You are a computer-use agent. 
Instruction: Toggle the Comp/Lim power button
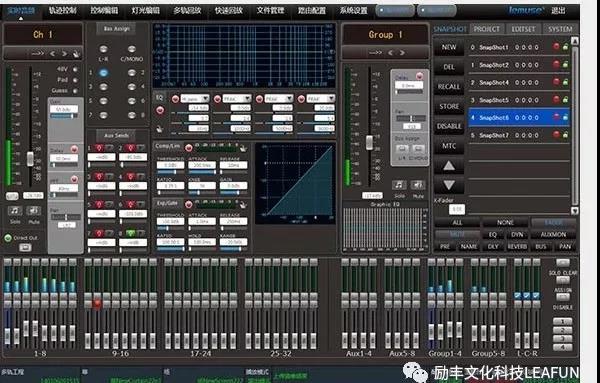[x=188, y=148]
